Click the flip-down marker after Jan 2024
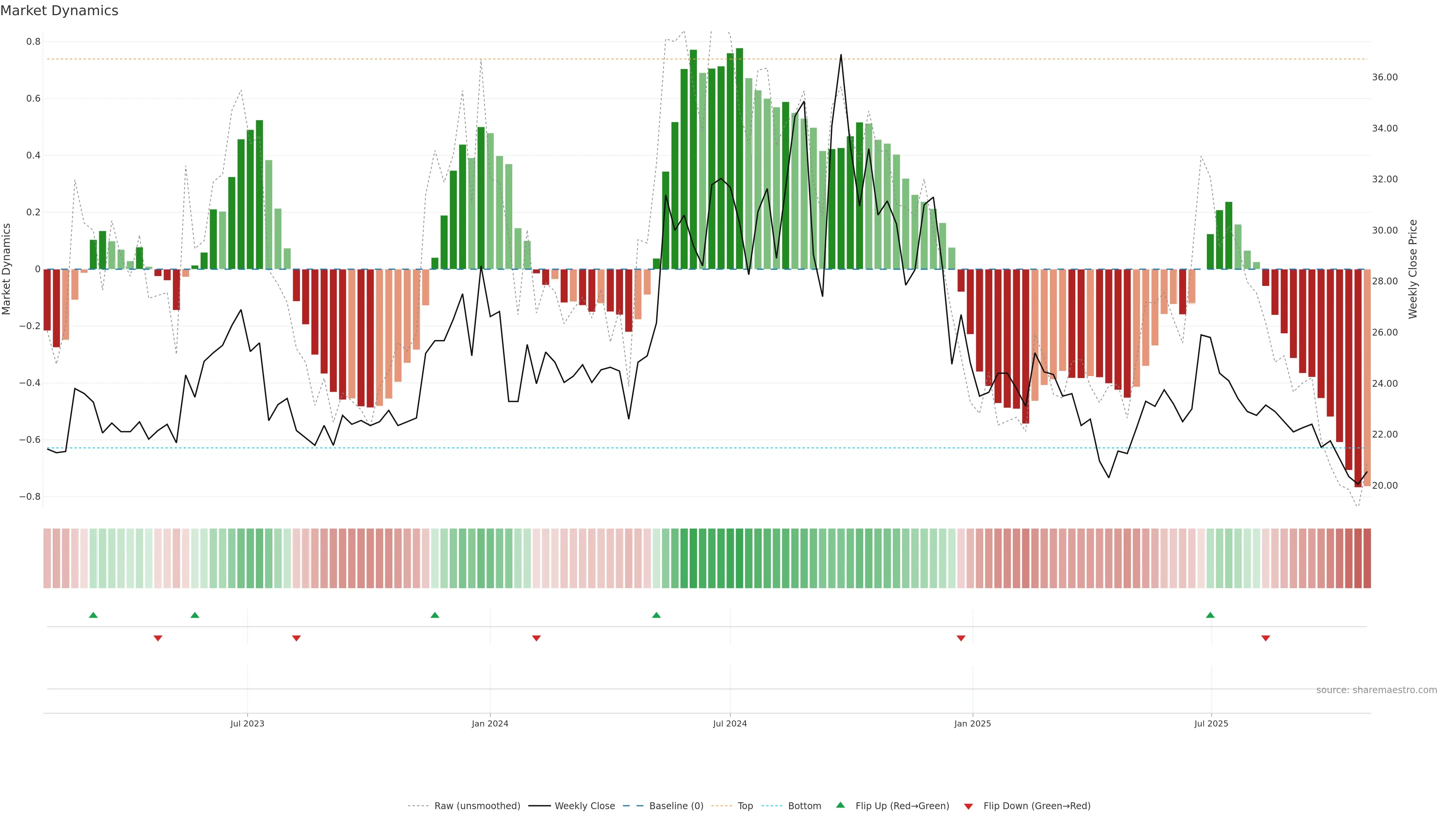Screen dimensions: 1456x819 537,638
